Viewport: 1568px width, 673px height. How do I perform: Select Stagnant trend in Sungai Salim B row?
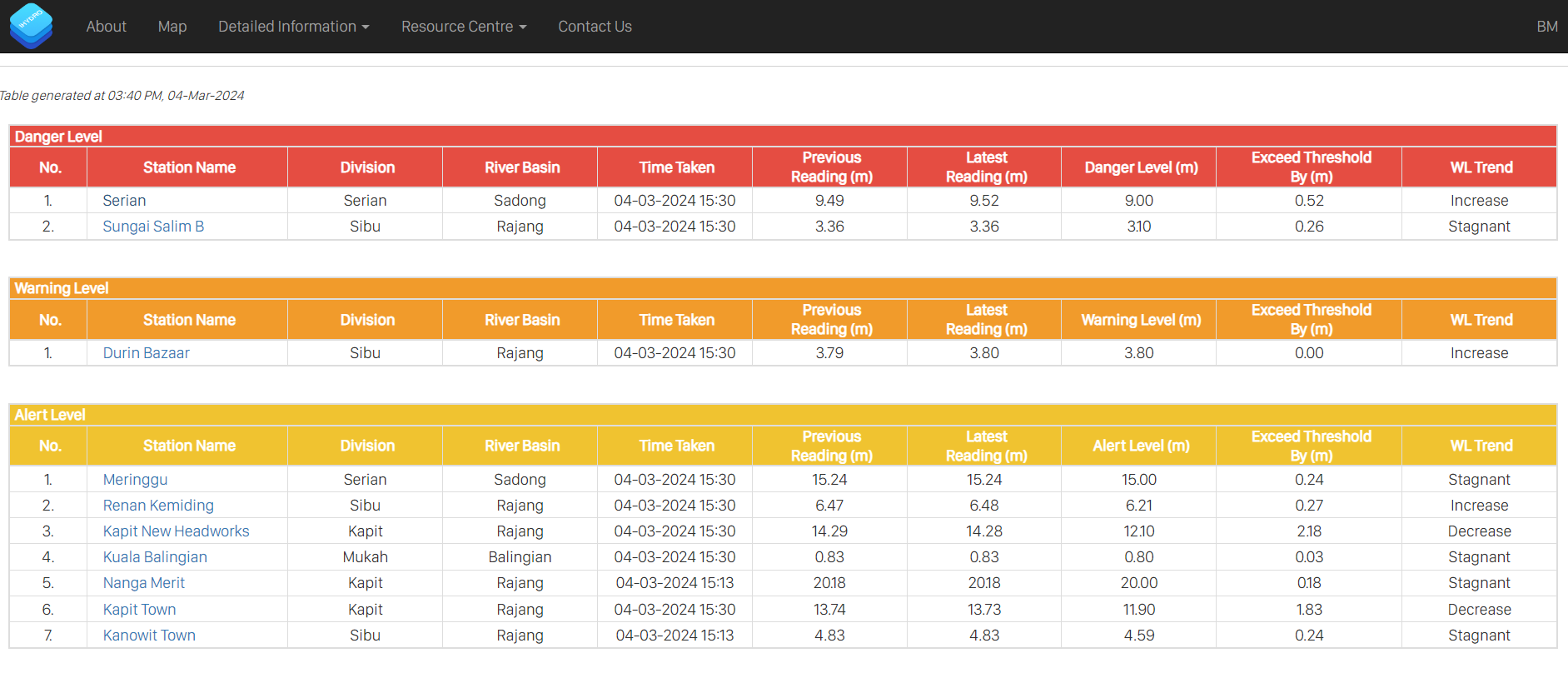[x=1479, y=227]
